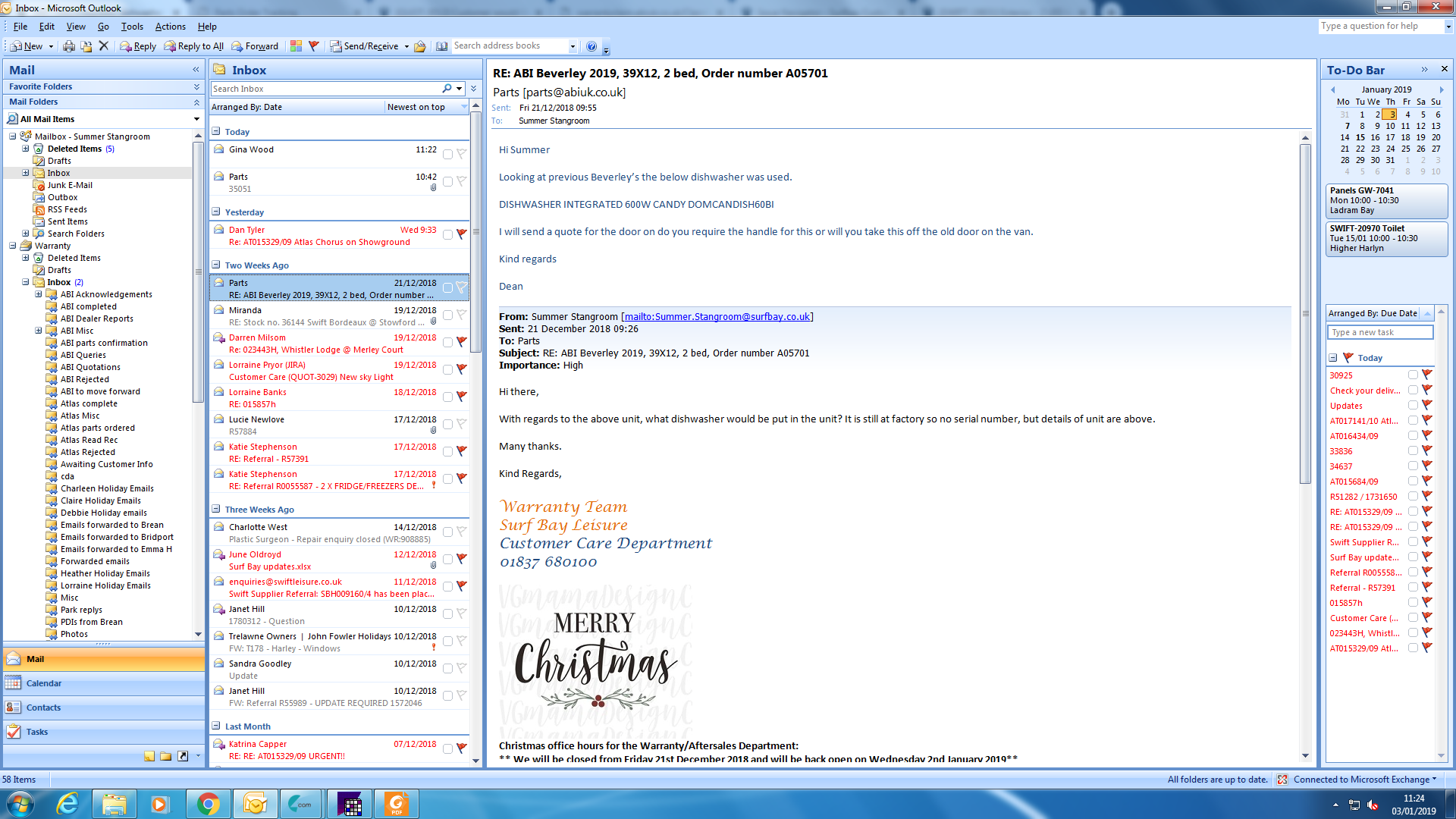This screenshot has width=1456, height=819.
Task: Tick the category box for Miranda email
Action: [447, 315]
